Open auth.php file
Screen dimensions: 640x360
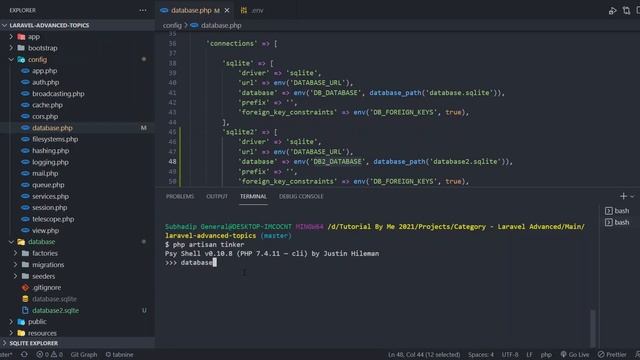pos(45,82)
